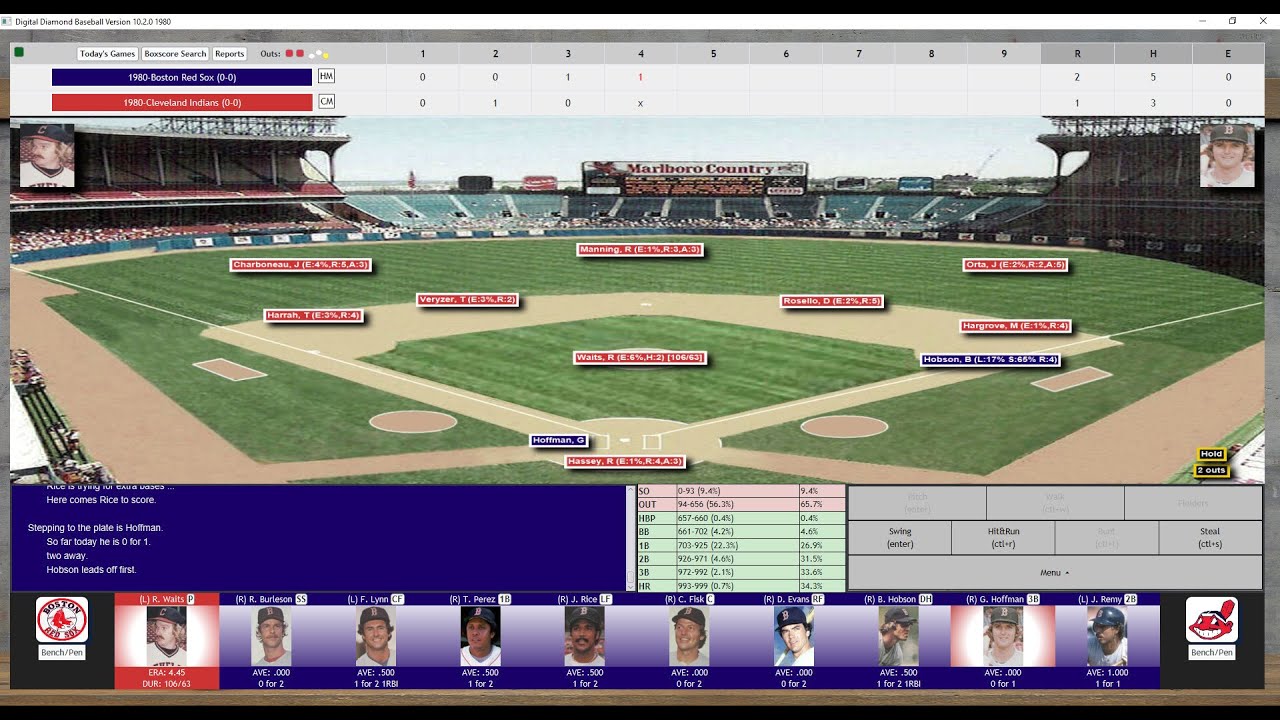Click the E errors column header
Screen dimensions: 1280x720
(1228, 54)
